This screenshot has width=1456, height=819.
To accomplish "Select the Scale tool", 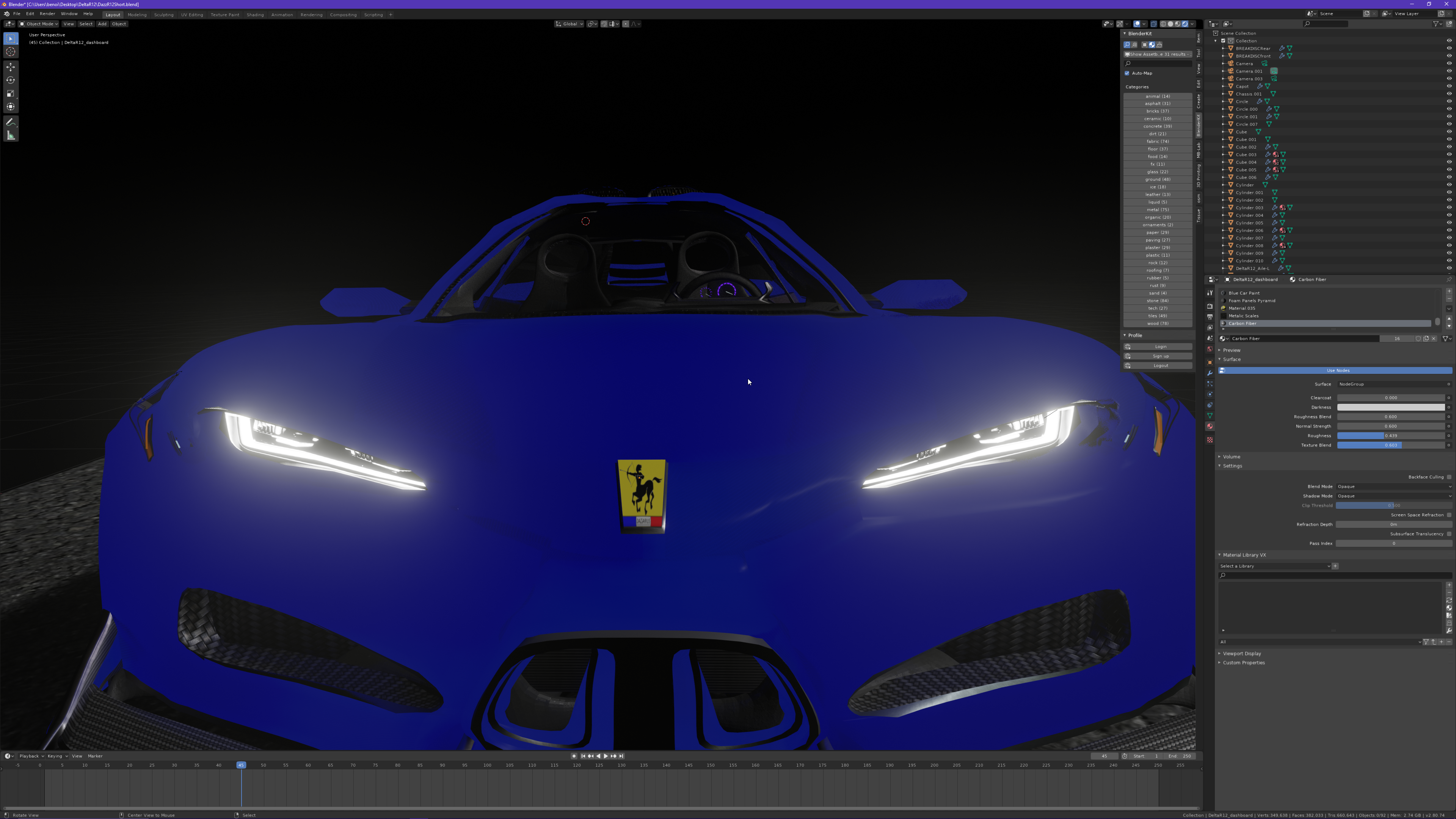I will [x=11, y=93].
